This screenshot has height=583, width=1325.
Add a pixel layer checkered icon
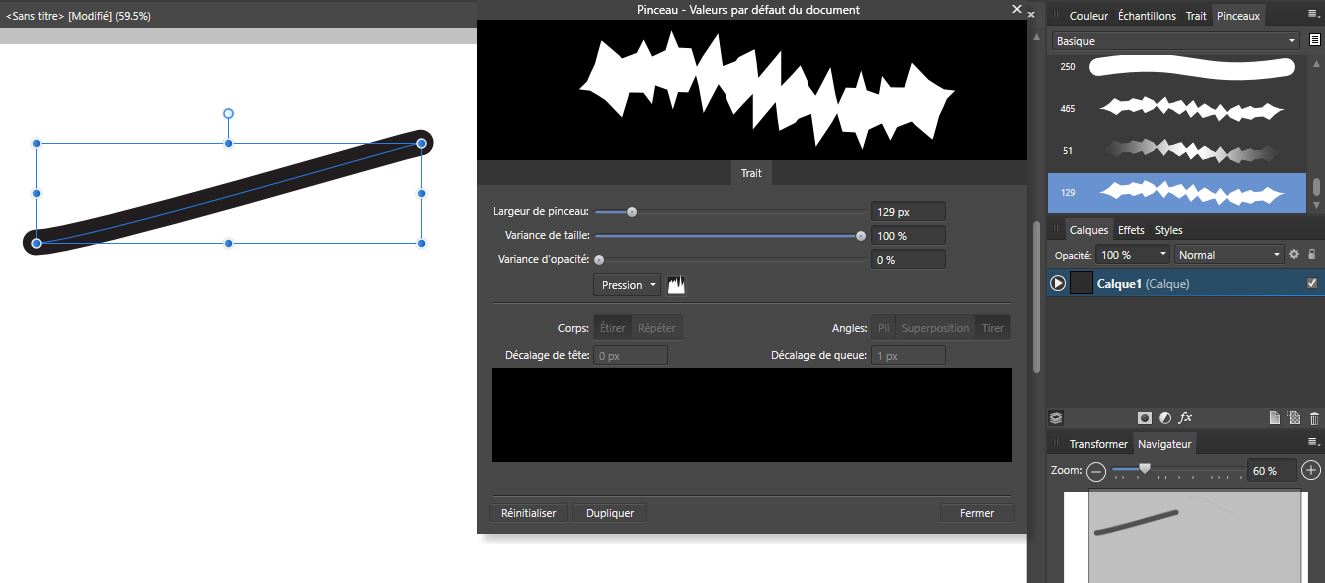coord(1294,418)
